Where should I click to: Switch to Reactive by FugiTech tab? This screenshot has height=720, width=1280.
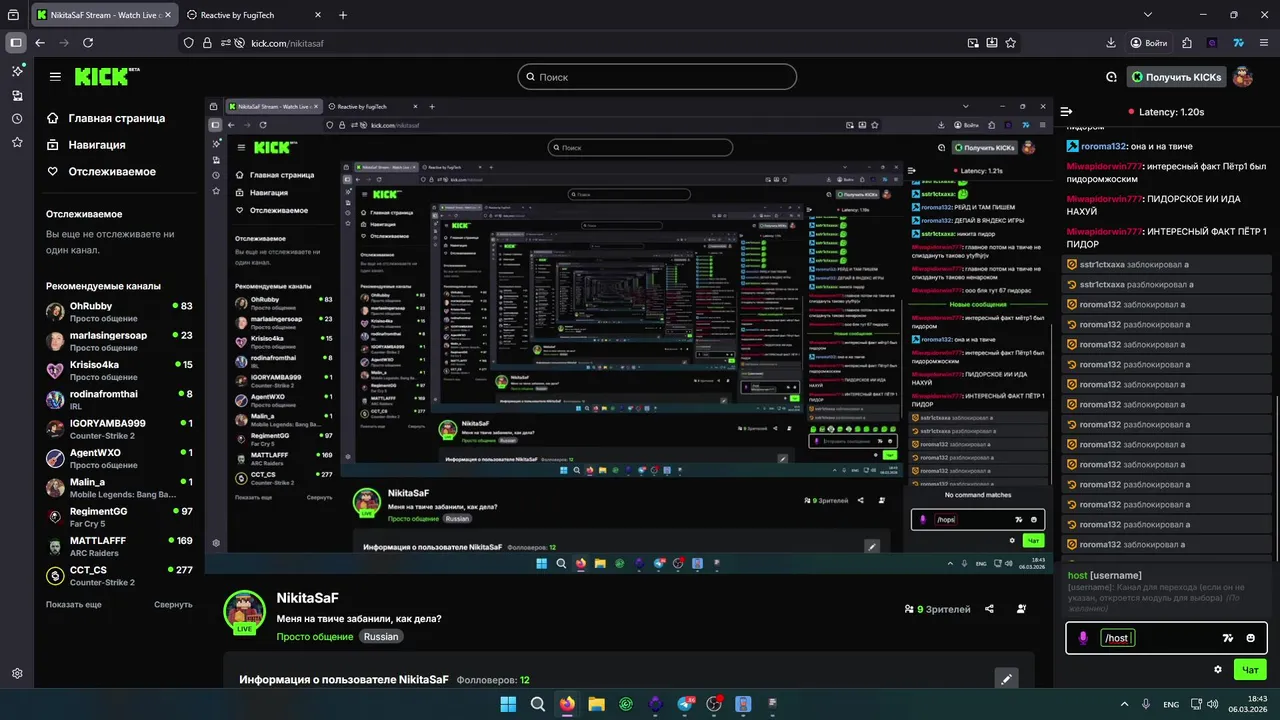pyautogui.click(x=254, y=15)
